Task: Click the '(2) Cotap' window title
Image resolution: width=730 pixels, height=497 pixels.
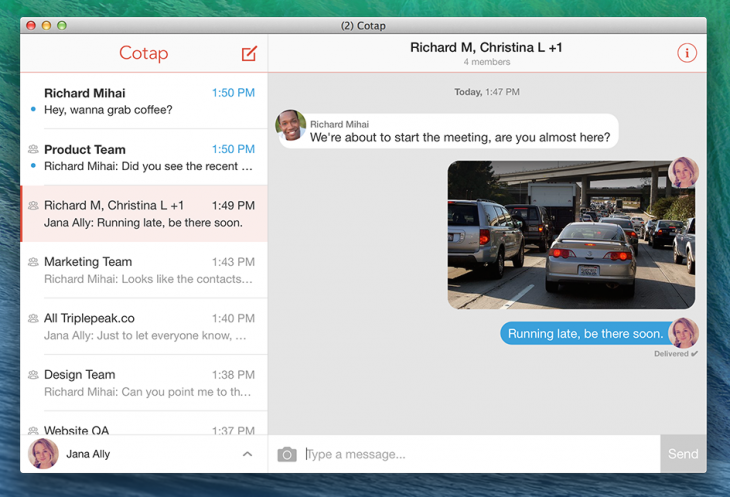Action: click(x=363, y=26)
